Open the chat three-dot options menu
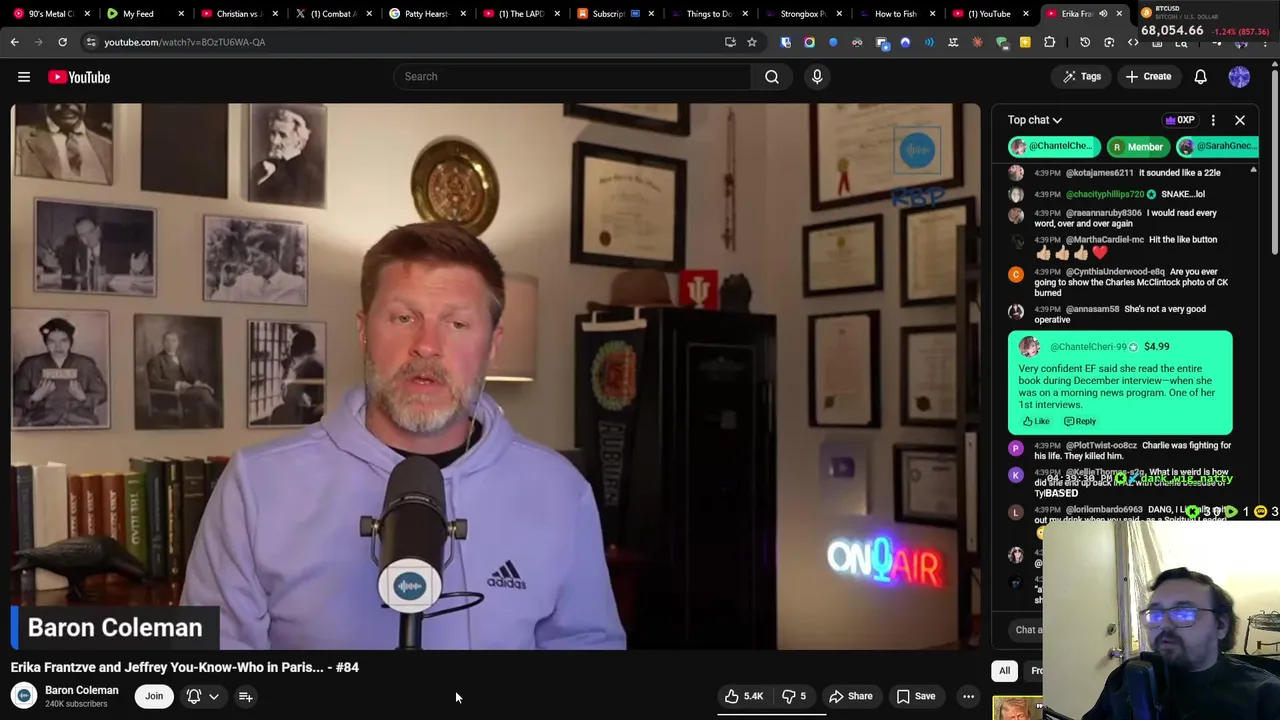The width and height of the screenshot is (1280, 720). point(1213,120)
